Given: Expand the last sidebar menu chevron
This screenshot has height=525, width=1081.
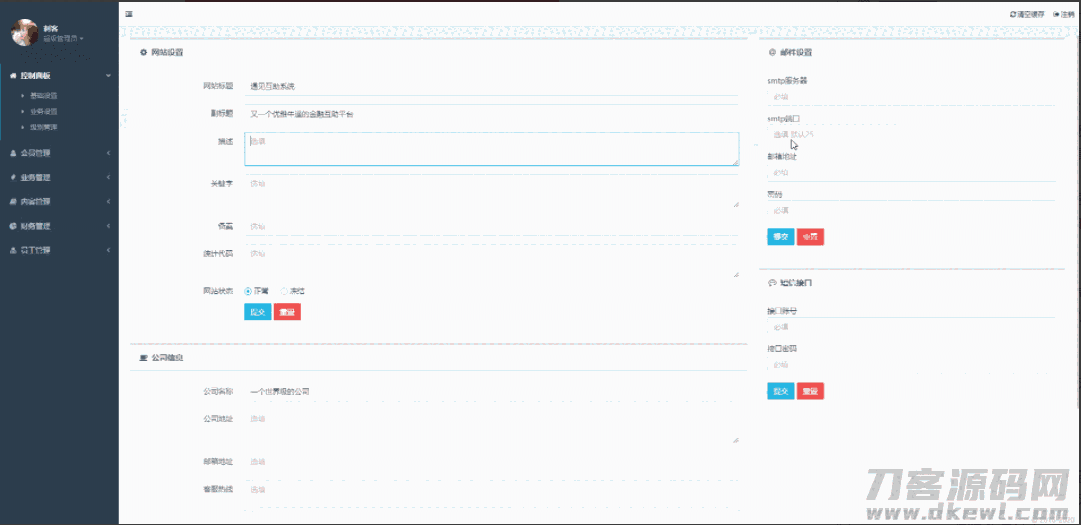Looking at the screenshot, I should point(108,250).
